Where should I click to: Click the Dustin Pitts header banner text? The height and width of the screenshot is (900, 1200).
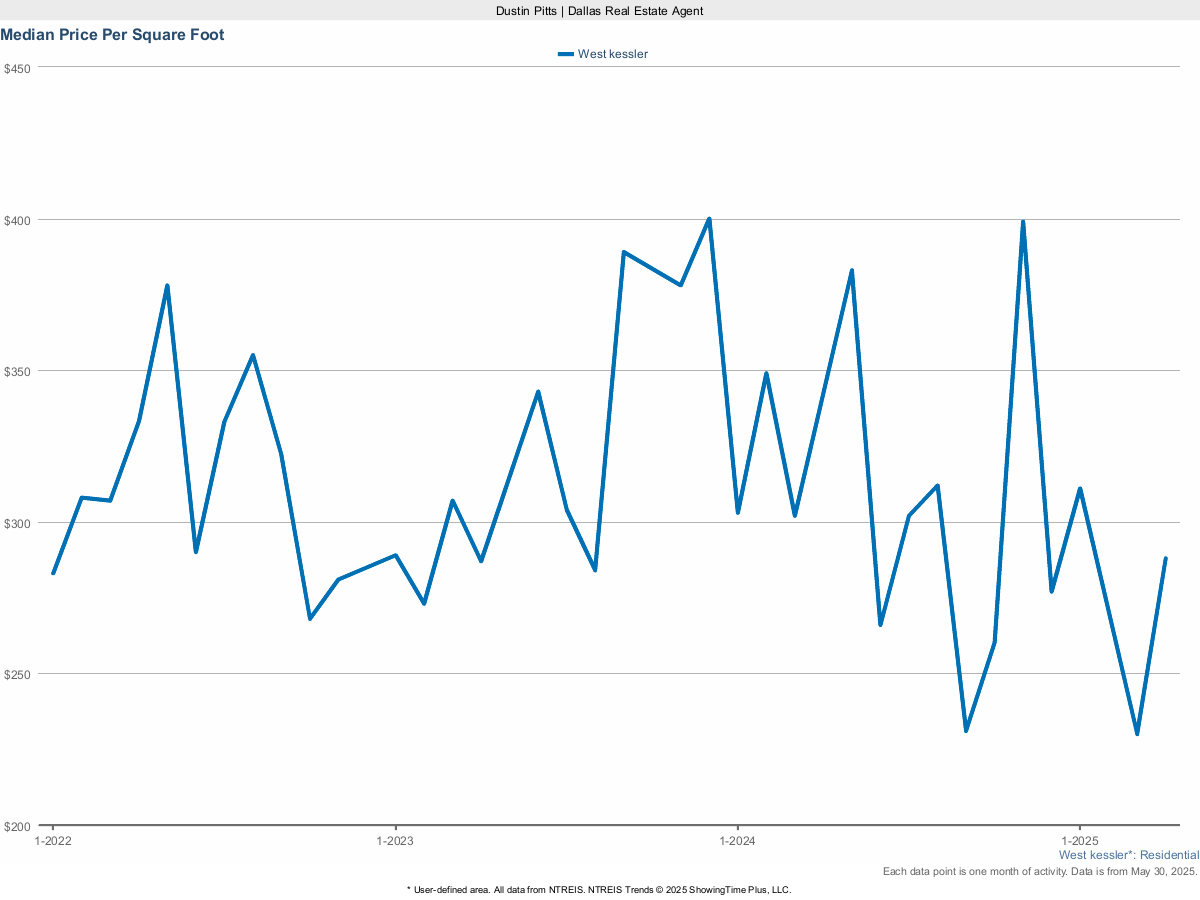[600, 10]
